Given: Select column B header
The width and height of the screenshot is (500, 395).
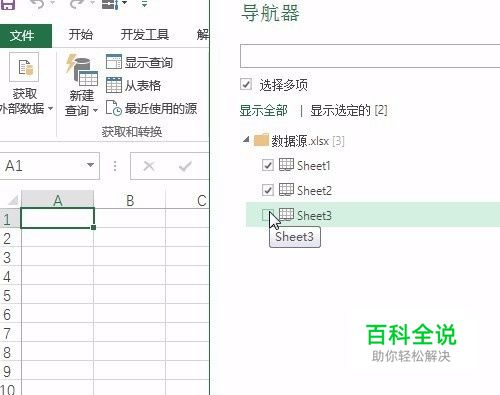Looking at the screenshot, I should coord(130,200).
